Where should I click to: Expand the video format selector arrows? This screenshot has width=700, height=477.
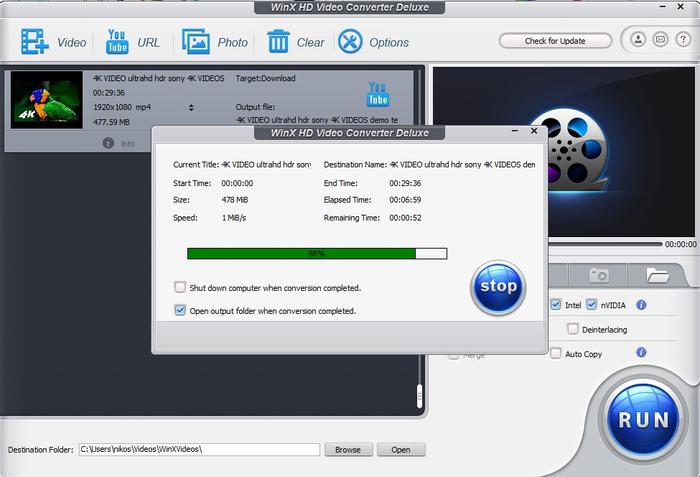click(x=191, y=106)
